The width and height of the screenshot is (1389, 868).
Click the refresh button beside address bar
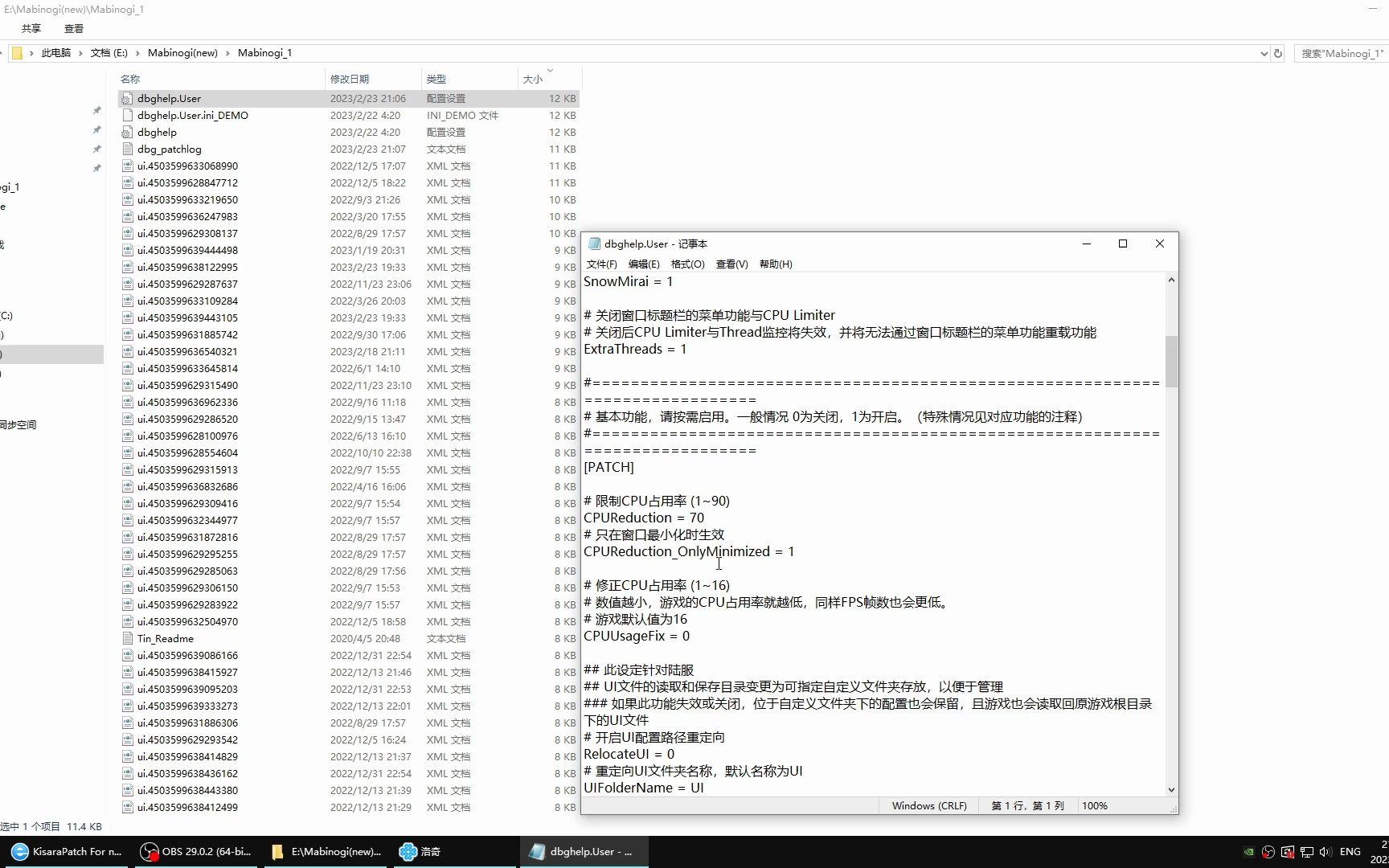pyautogui.click(x=1278, y=53)
